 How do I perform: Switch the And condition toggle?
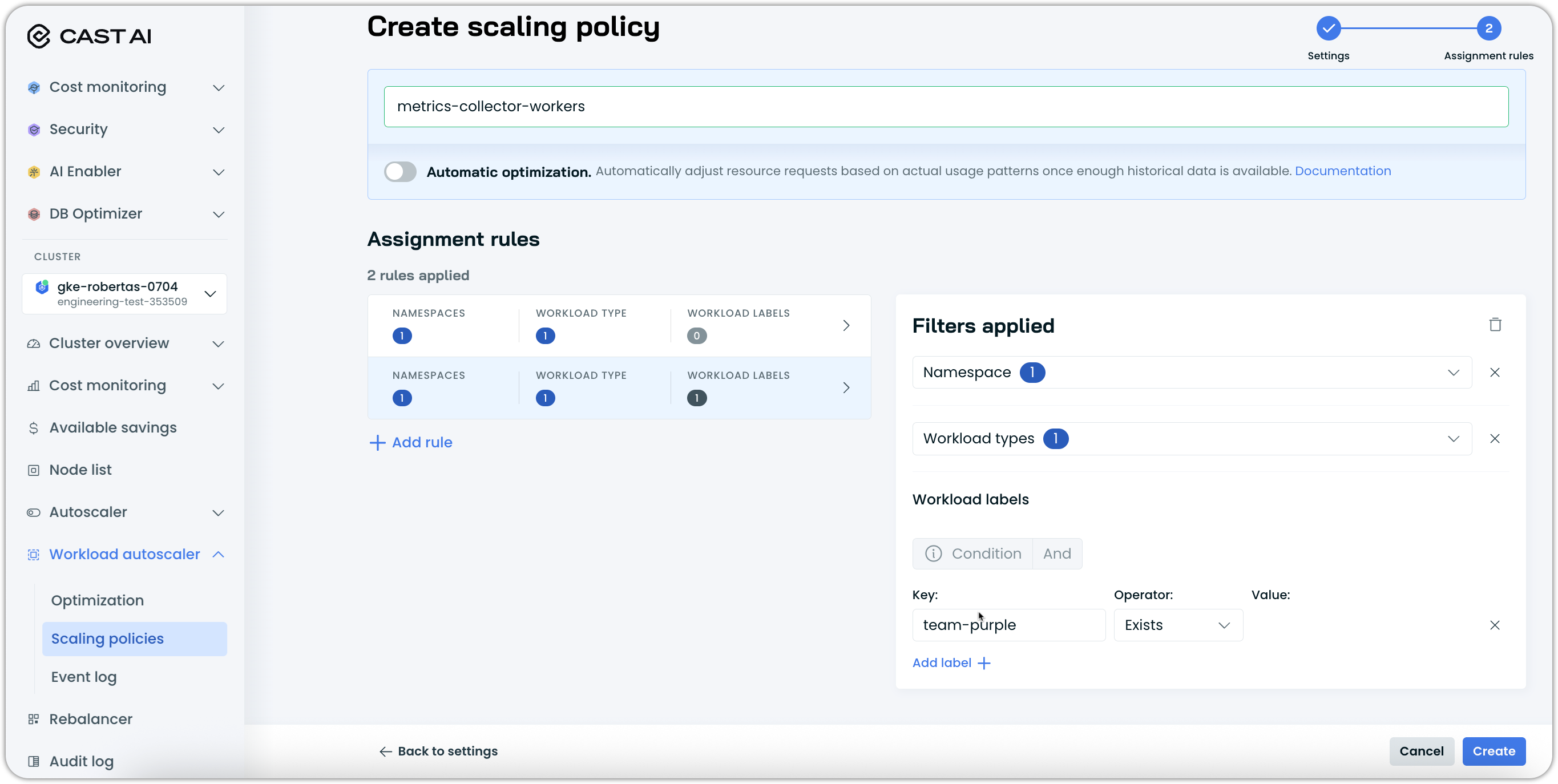pyautogui.click(x=1056, y=553)
